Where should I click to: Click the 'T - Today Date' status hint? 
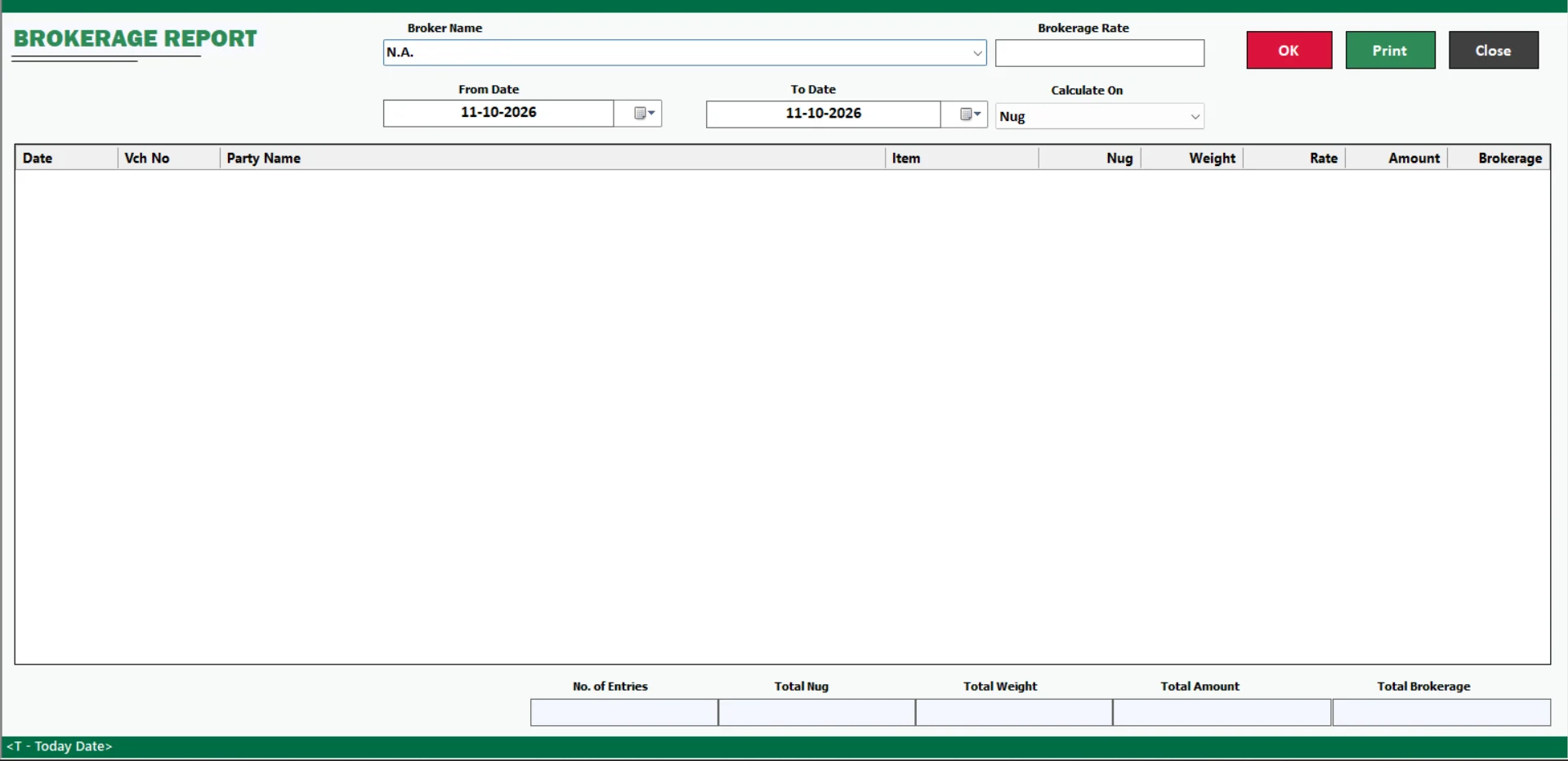59,746
